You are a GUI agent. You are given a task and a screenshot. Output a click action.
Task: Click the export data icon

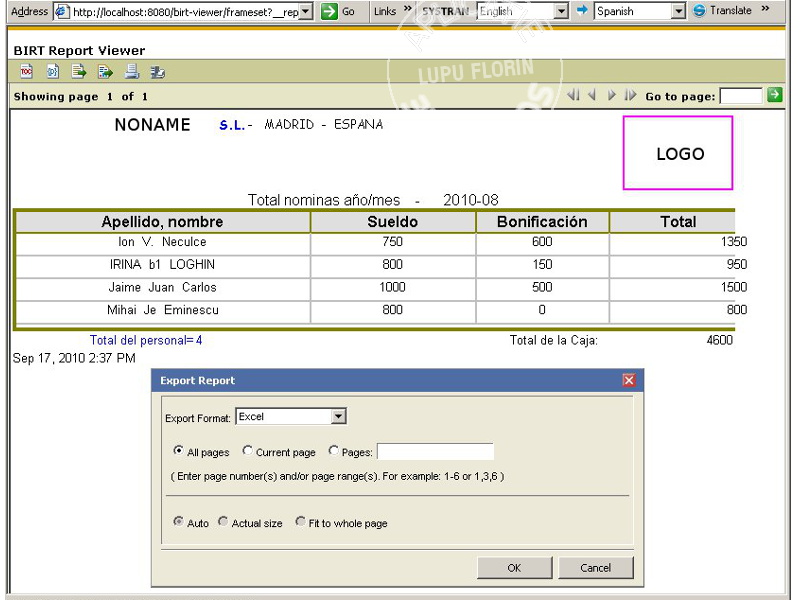tap(79, 71)
